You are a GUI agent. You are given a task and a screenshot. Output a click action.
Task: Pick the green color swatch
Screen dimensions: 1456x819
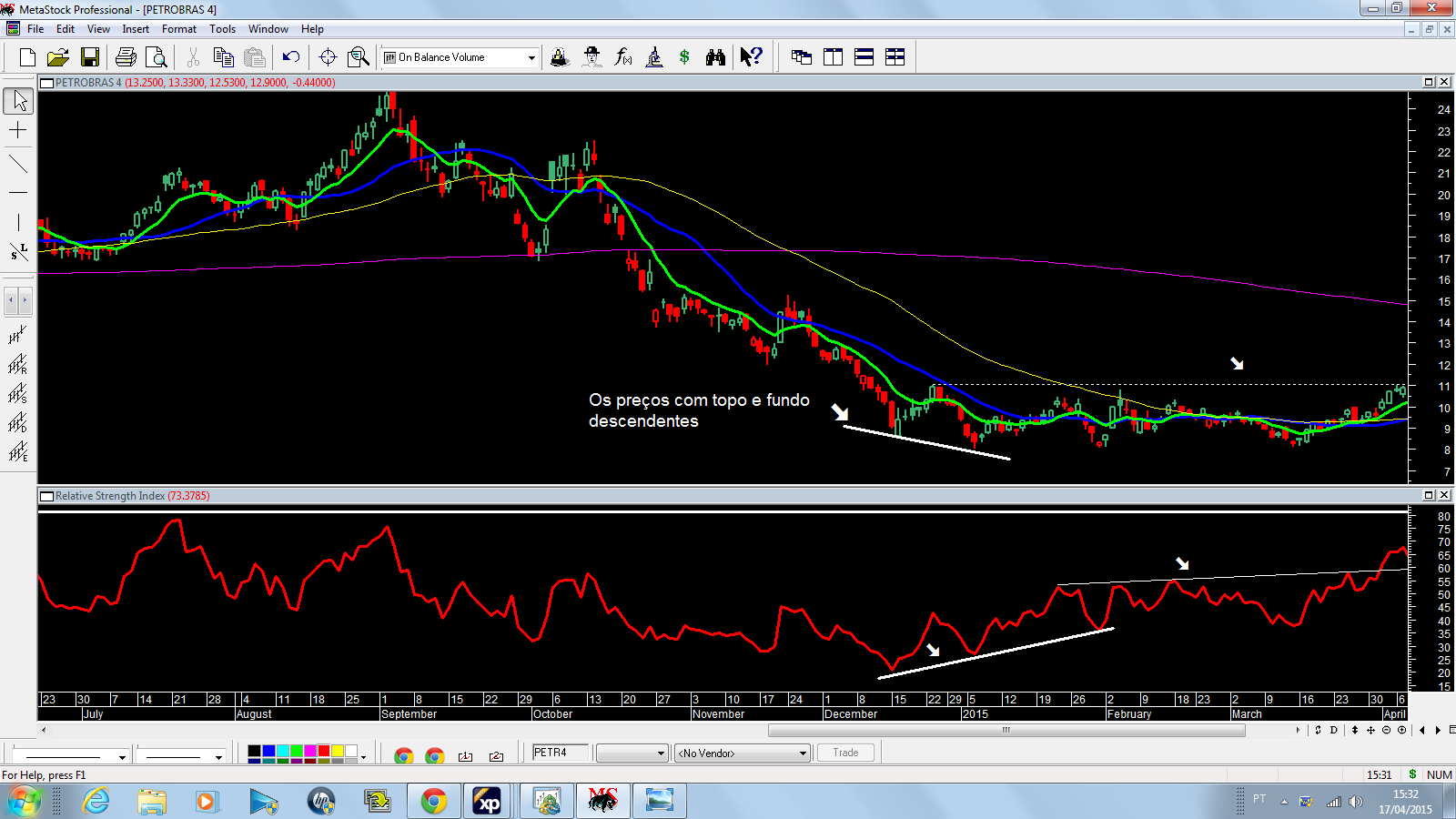296,751
